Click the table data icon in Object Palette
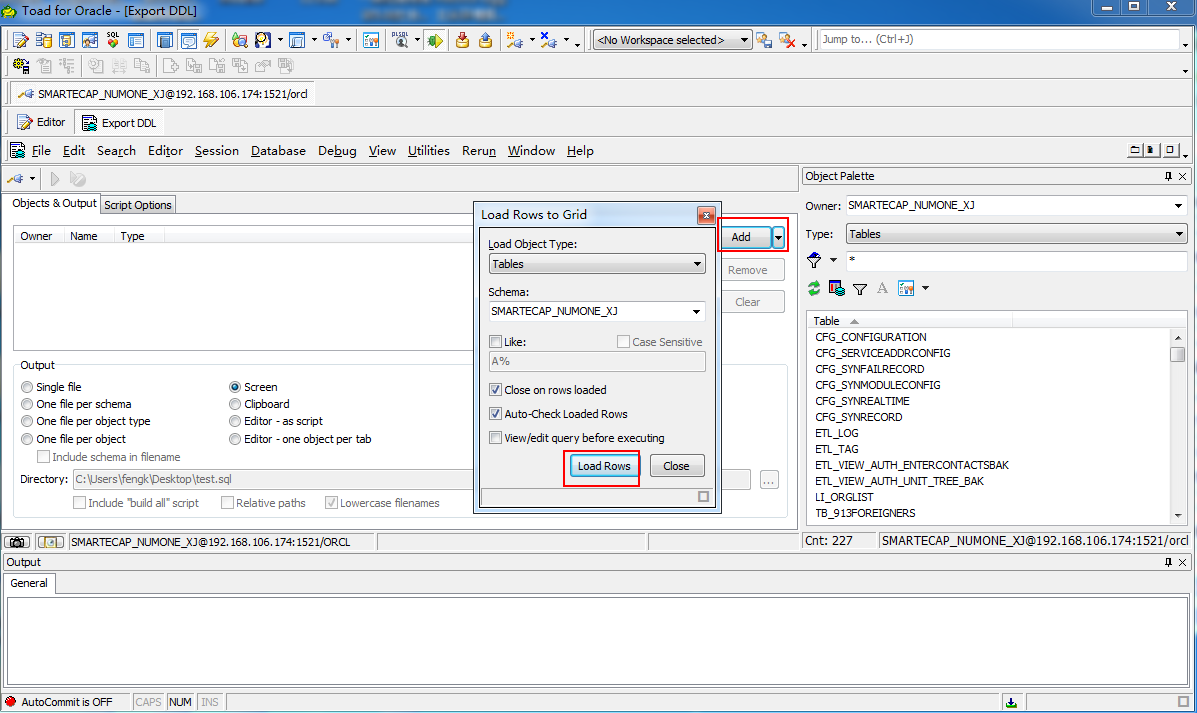 click(x=837, y=289)
